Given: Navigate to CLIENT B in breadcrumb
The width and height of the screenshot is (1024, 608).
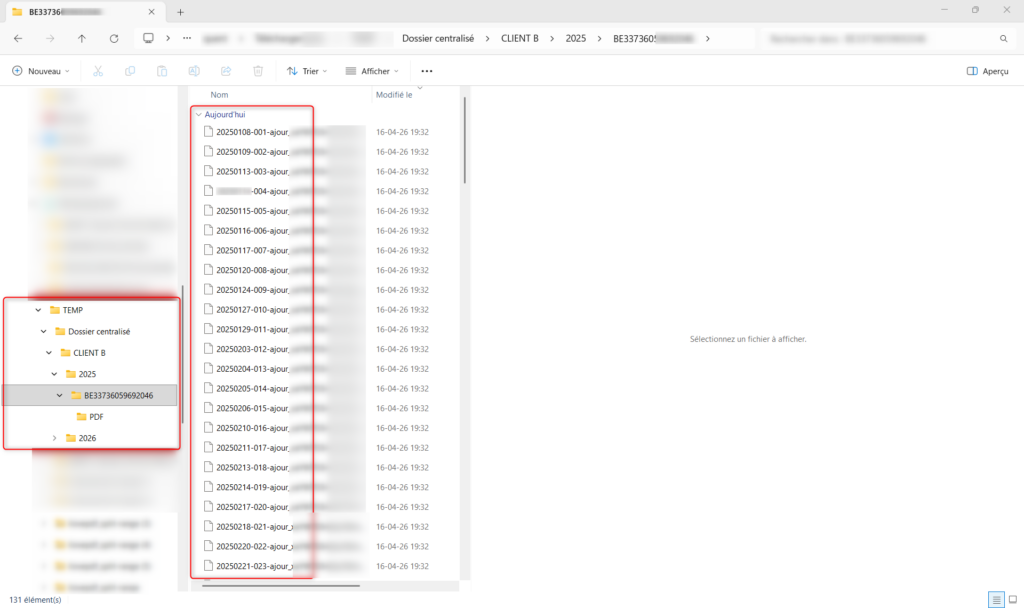Looking at the screenshot, I should [519, 38].
